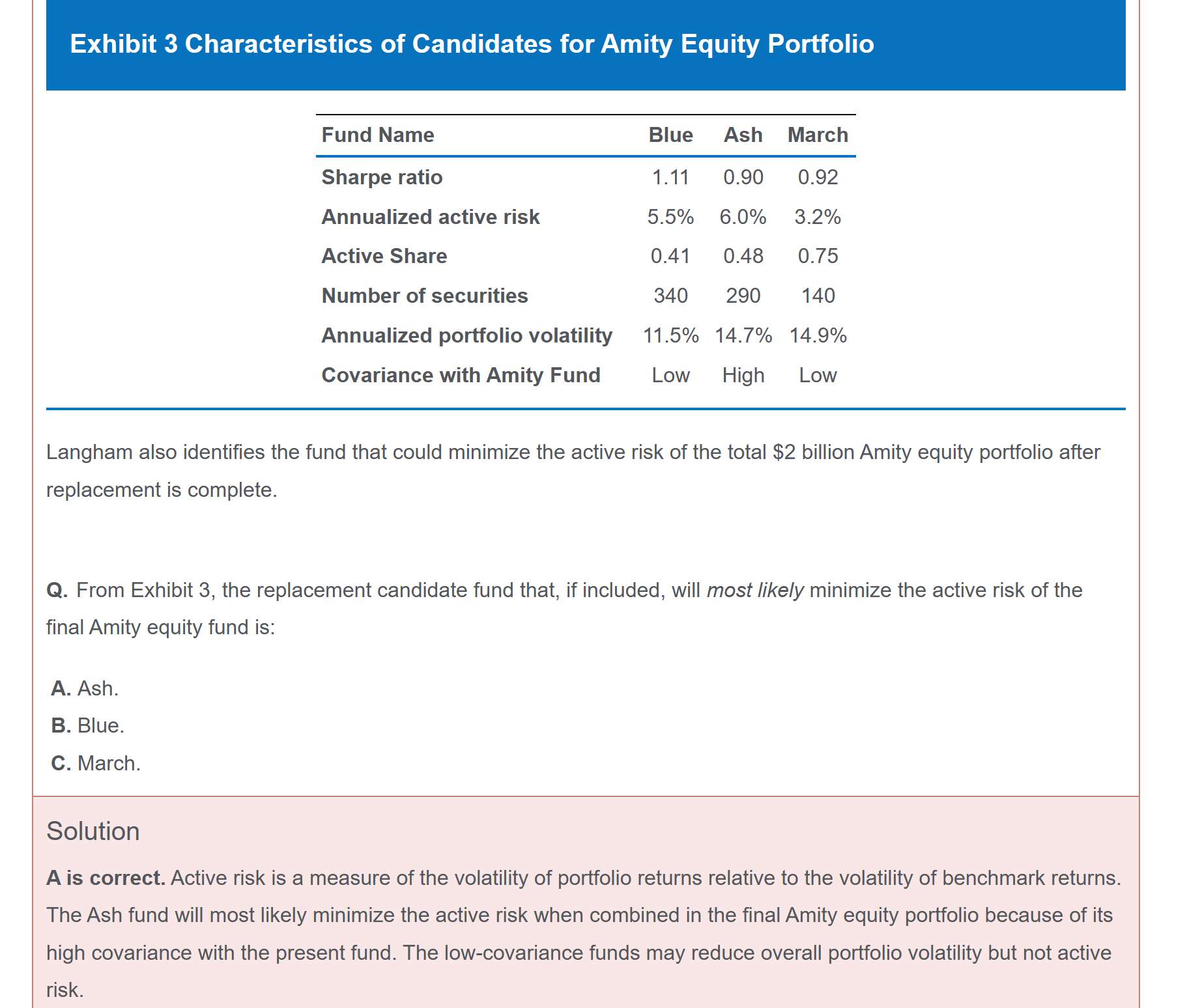Click the Ash column header
The height and width of the screenshot is (1008, 1187).
click(x=743, y=135)
